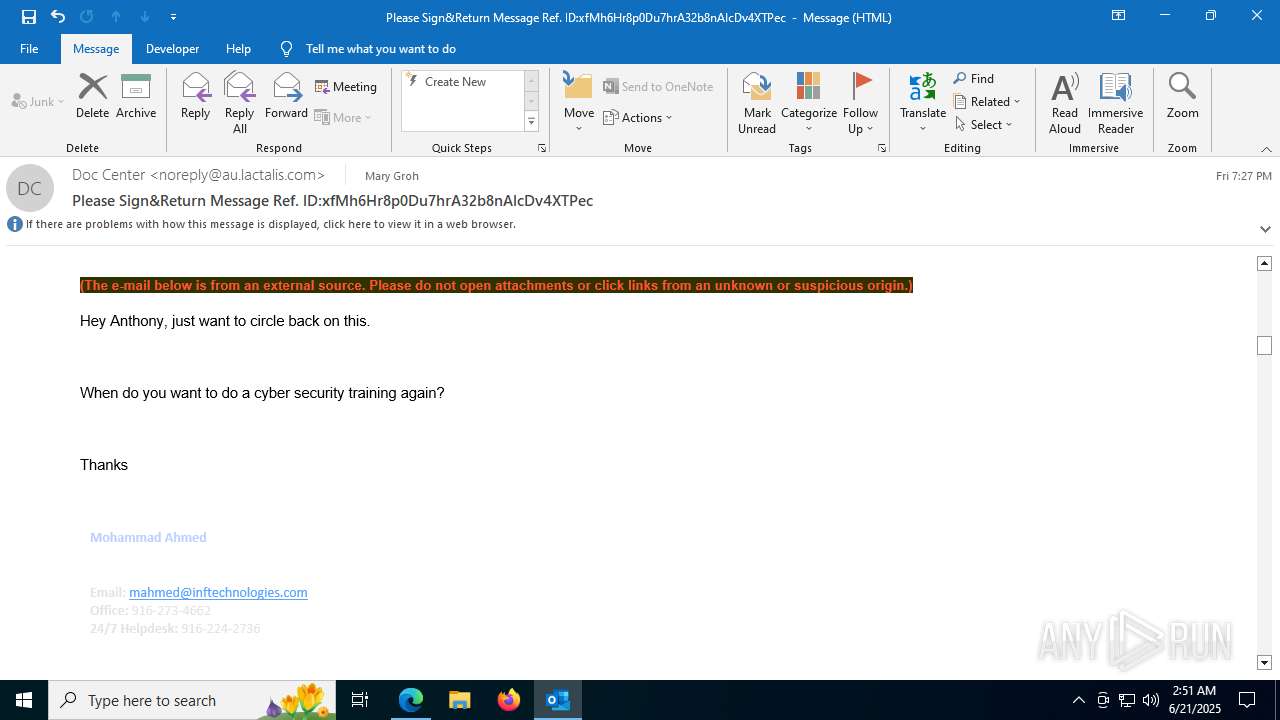1280x720 pixels.
Task: Mark the message as Unread
Action: click(757, 103)
